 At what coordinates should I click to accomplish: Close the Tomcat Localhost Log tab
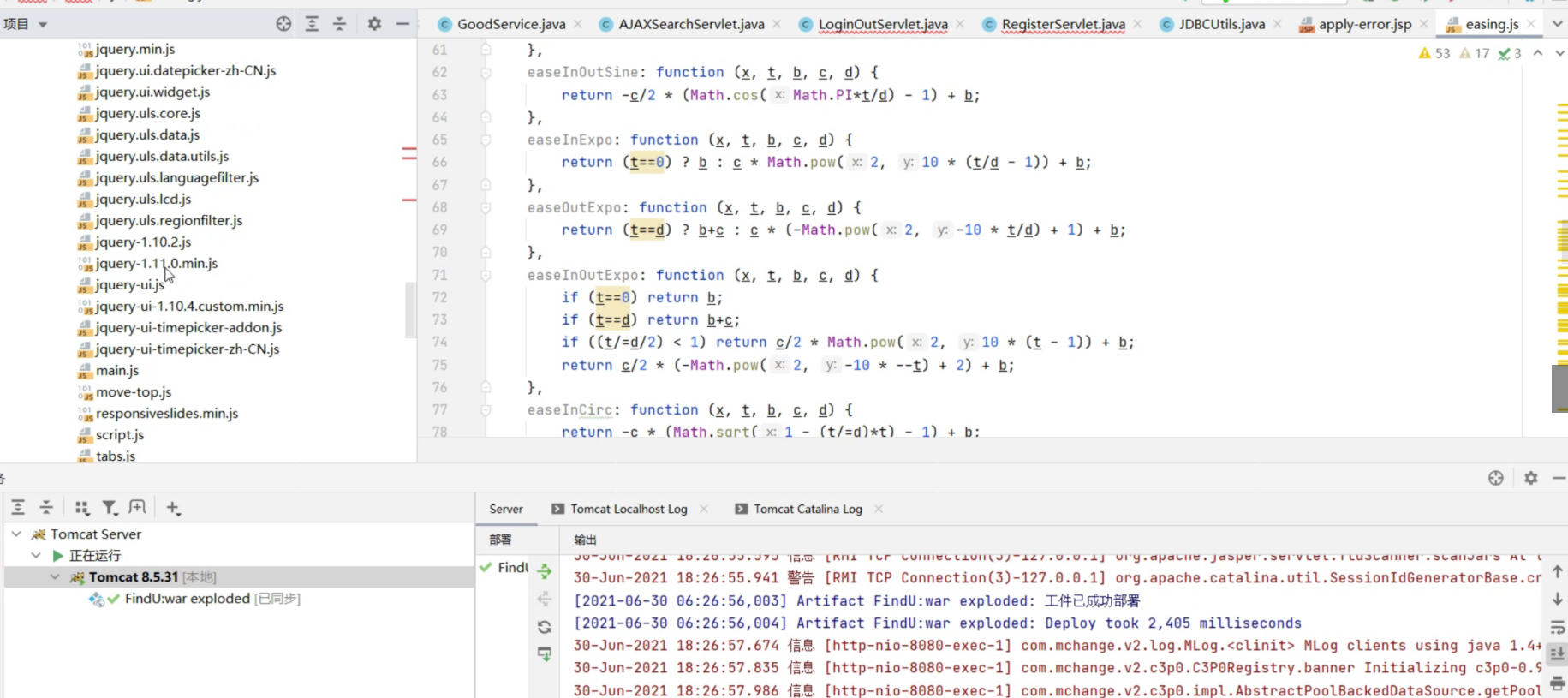click(704, 509)
